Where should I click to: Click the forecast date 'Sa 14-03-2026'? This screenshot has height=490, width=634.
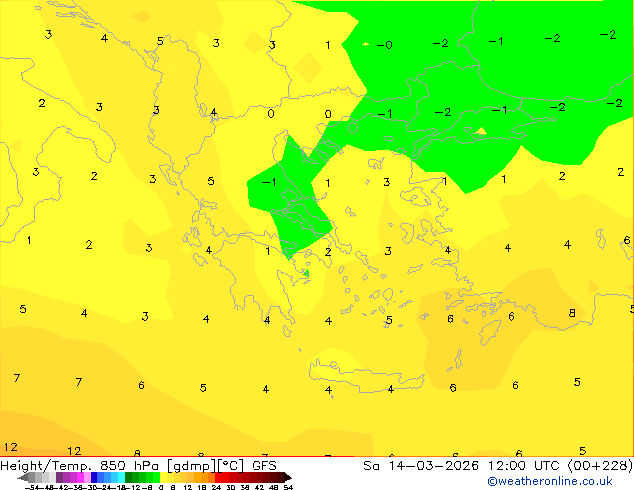(x=421, y=466)
